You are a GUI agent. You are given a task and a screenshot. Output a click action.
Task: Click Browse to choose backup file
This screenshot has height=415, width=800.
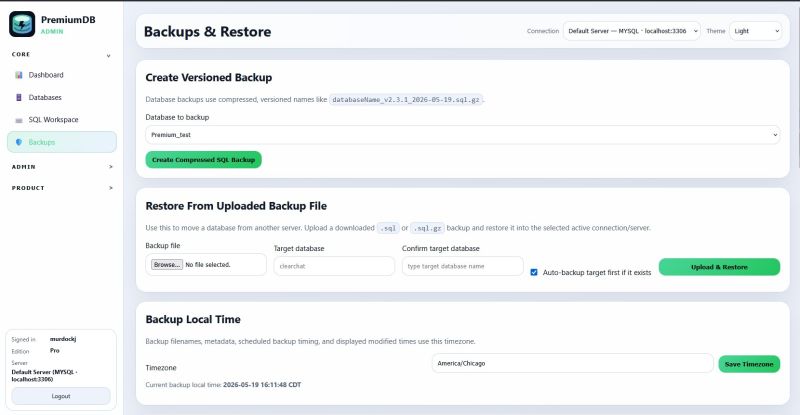167,264
